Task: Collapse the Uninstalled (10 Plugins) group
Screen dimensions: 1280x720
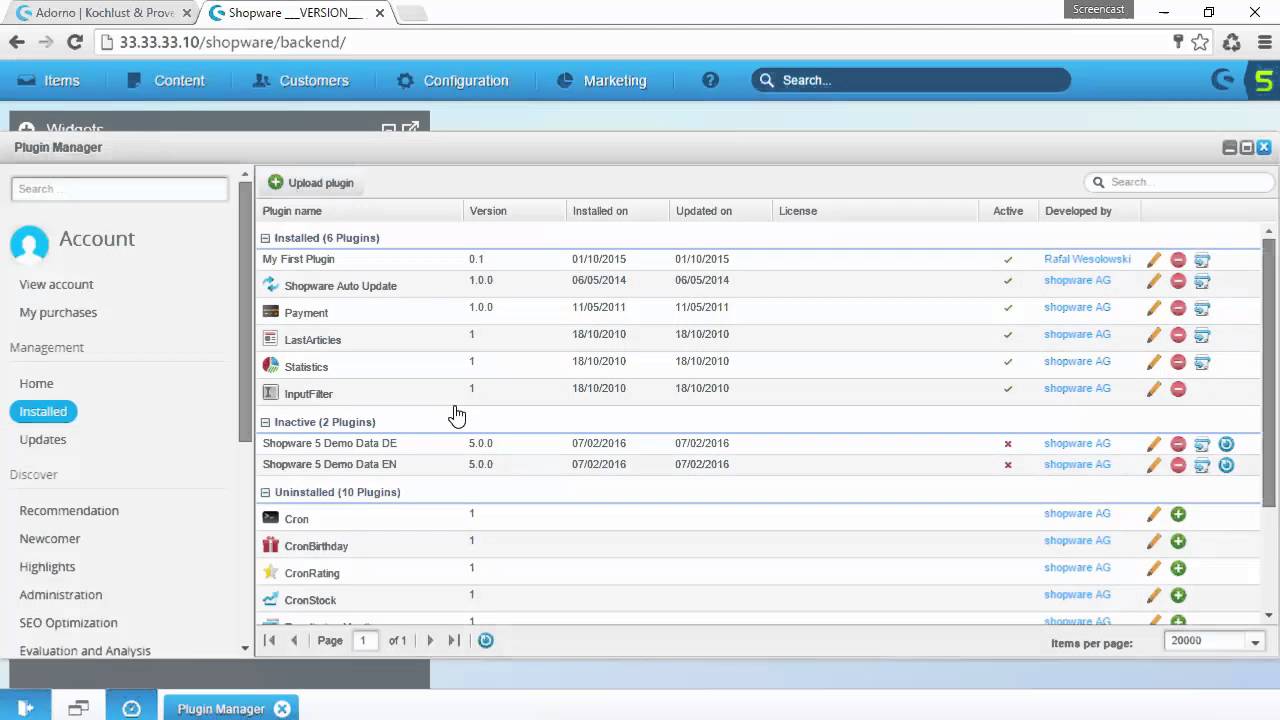Action: point(266,492)
